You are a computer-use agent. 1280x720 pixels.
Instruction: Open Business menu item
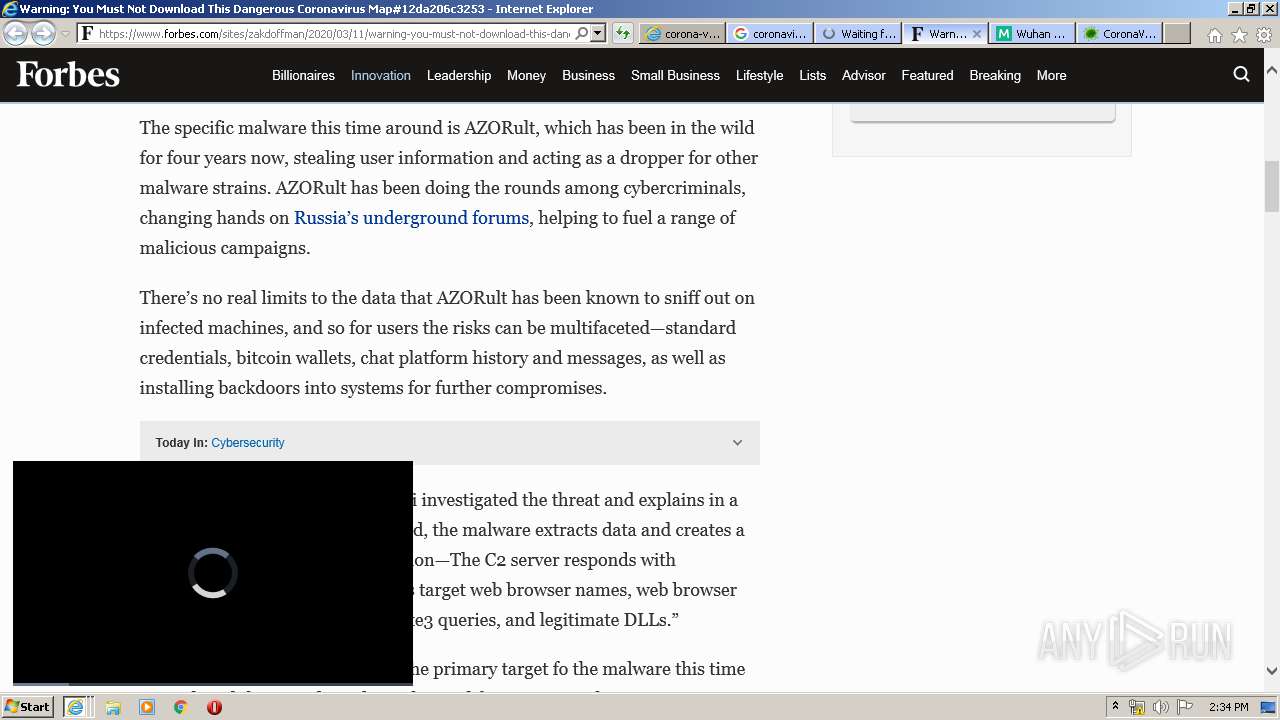point(588,75)
